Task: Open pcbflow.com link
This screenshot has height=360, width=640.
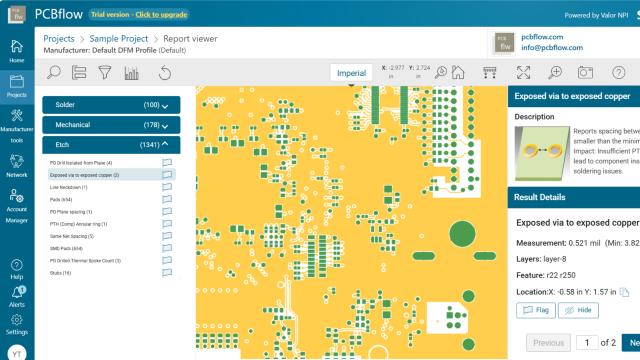Action: point(542,37)
